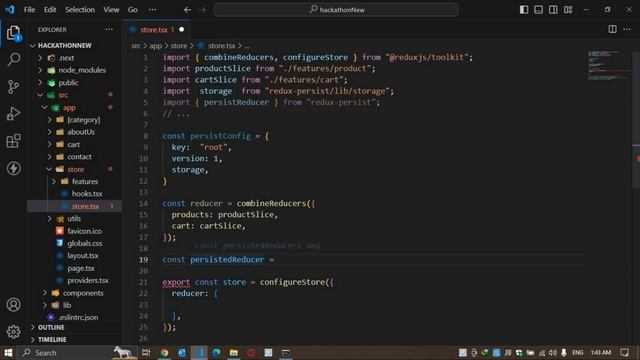Toggle the primary side bar
The width and height of the screenshot is (640, 360).
pyautogui.click(x=524, y=9)
